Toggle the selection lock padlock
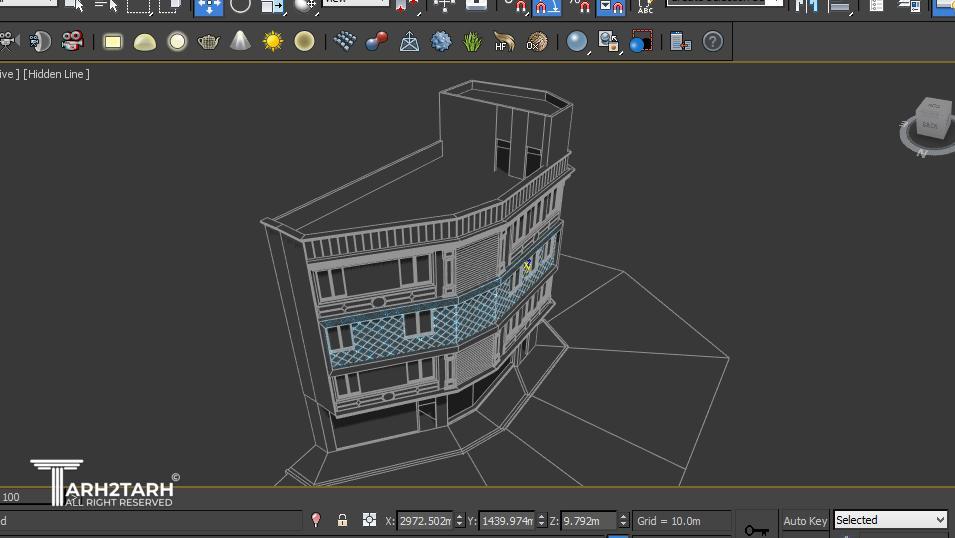This screenshot has width=955, height=538. point(342,520)
